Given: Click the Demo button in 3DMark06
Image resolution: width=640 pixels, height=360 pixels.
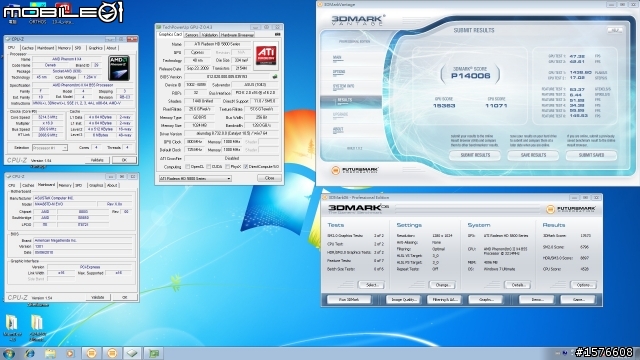Looking at the screenshot, I should click(537, 300).
